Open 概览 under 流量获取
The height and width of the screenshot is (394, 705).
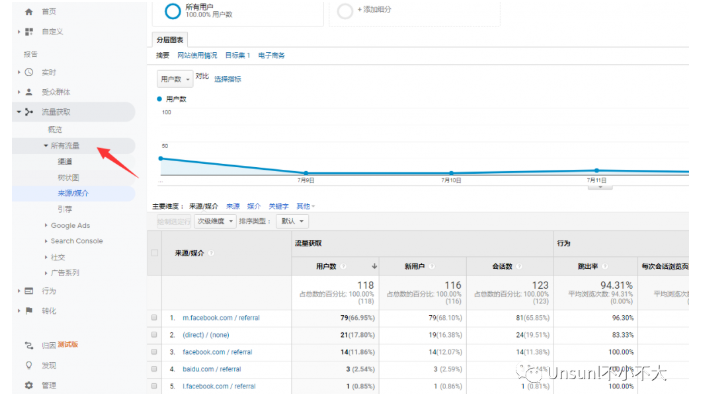coord(55,130)
